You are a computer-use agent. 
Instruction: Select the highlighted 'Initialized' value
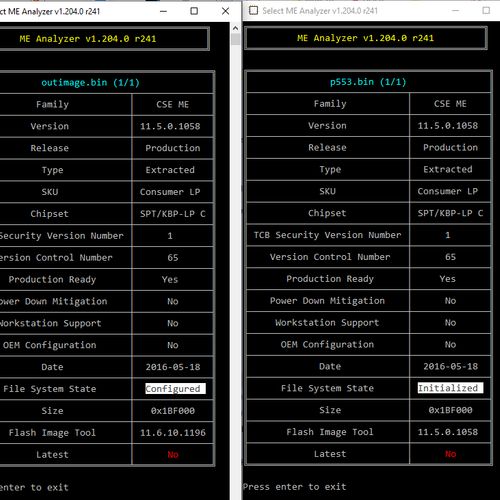coord(450,388)
